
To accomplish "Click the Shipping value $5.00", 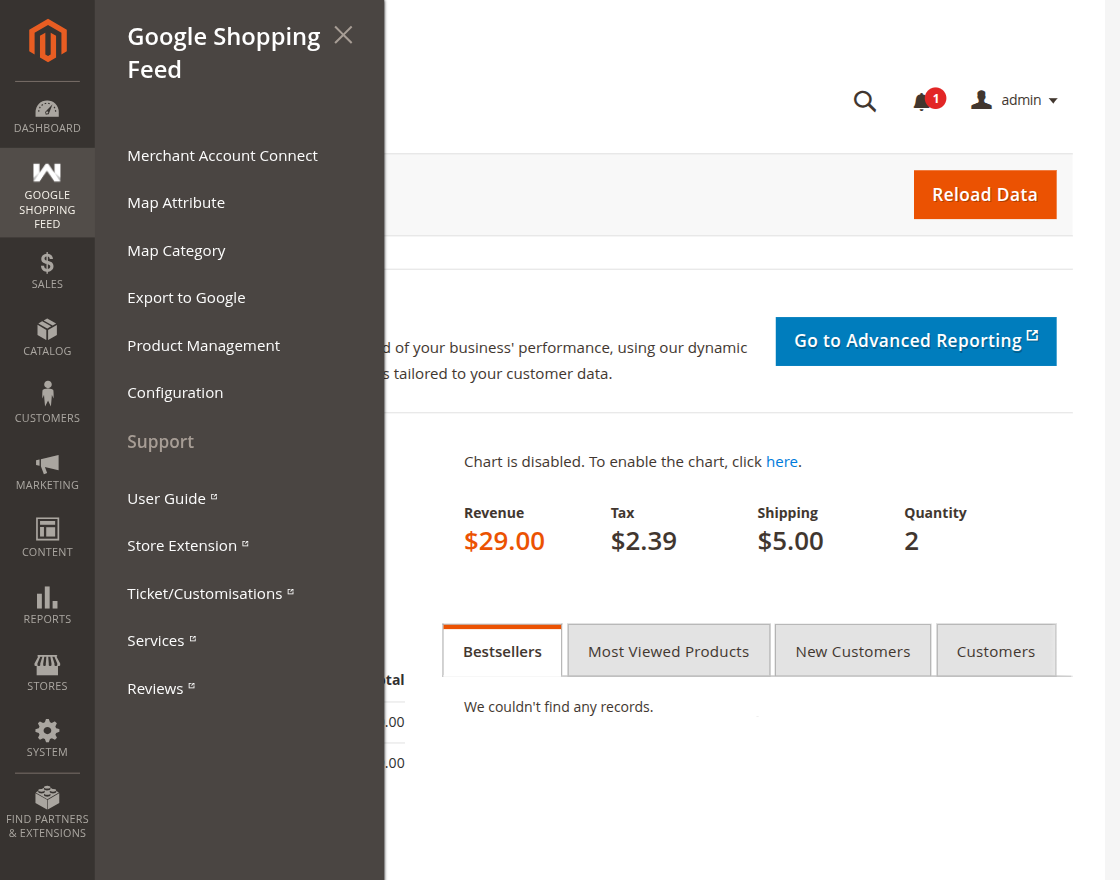I will [x=790, y=541].
